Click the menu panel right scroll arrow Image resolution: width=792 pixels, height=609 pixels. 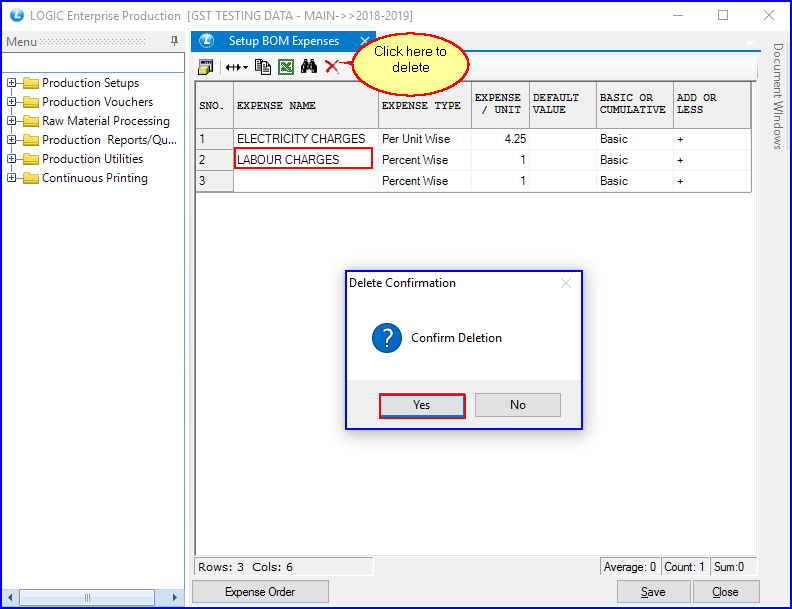(x=175, y=597)
